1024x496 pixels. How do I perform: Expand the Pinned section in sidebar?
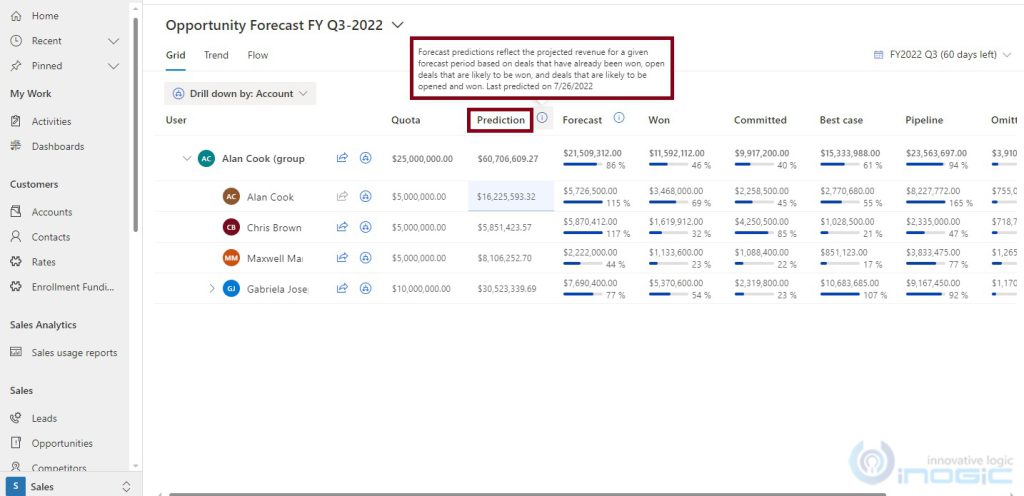coord(113,66)
